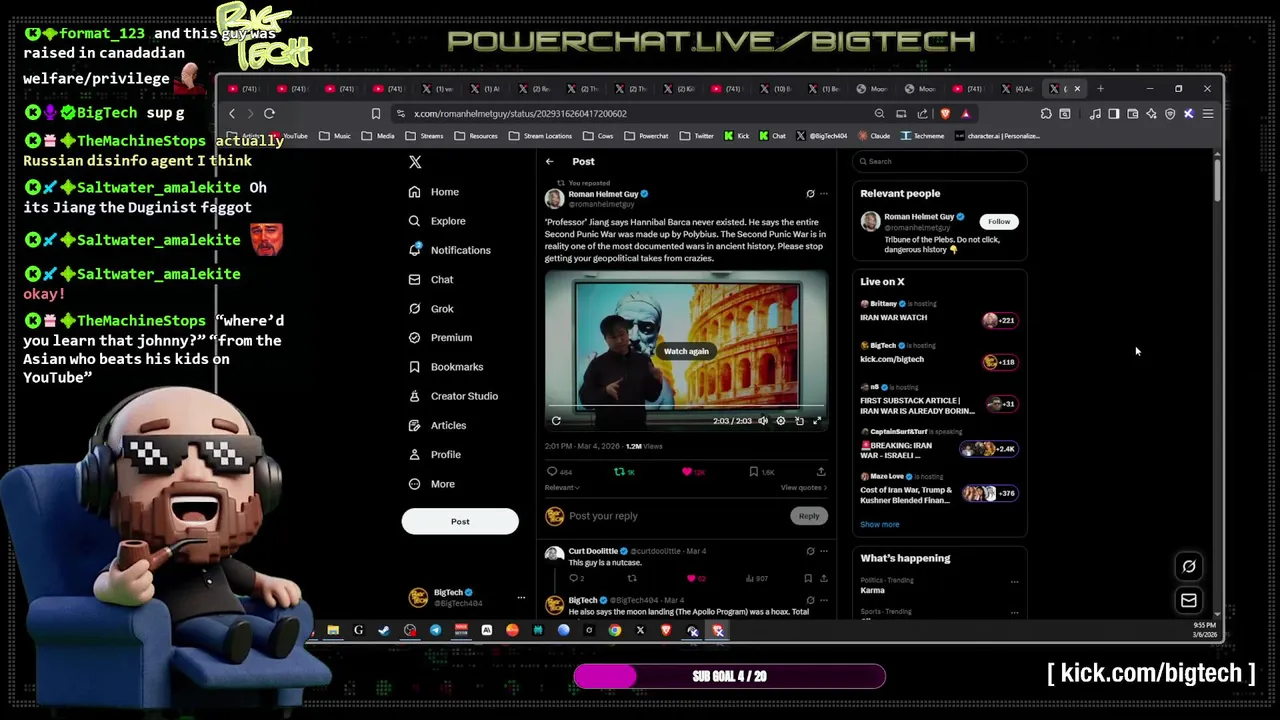Open Brave Shields lion icon
The width and height of the screenshot is (1280, 720).
coord(945,114)
